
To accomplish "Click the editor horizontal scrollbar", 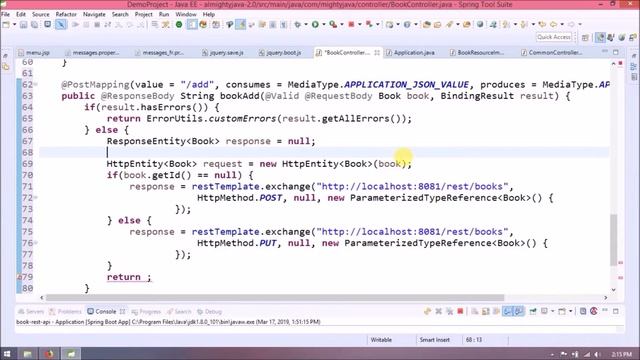I will pos(275,298).
